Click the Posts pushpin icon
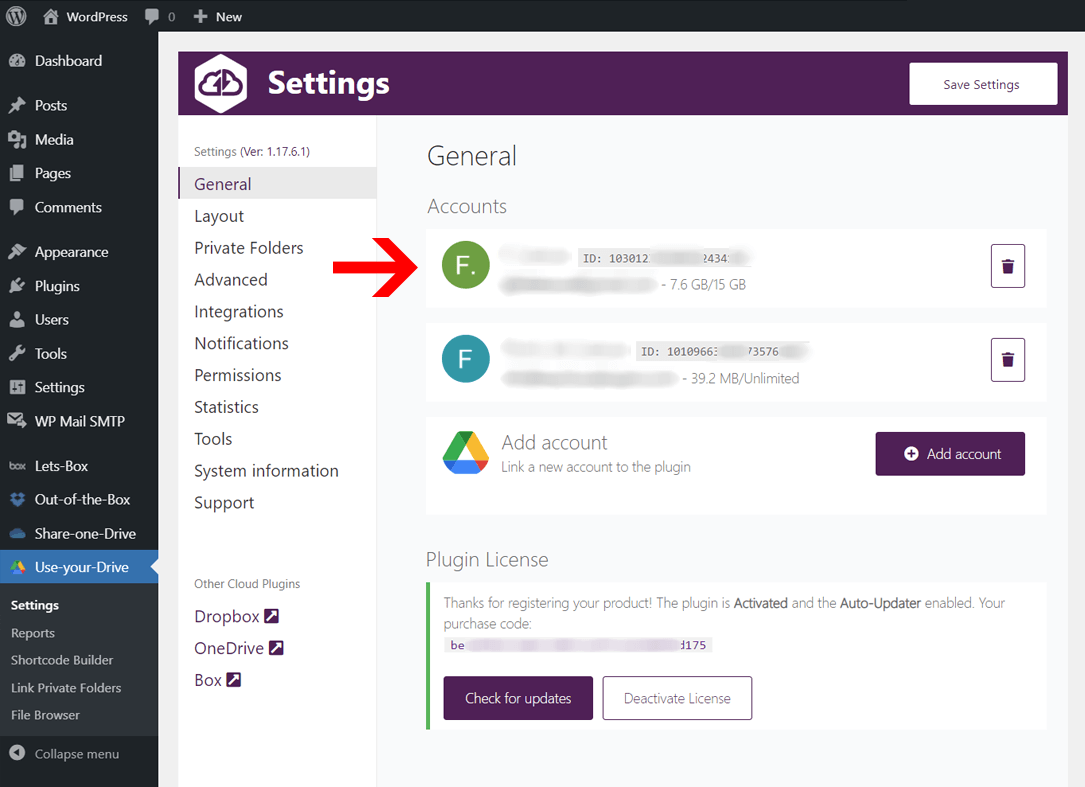 (x=17, y=105)
